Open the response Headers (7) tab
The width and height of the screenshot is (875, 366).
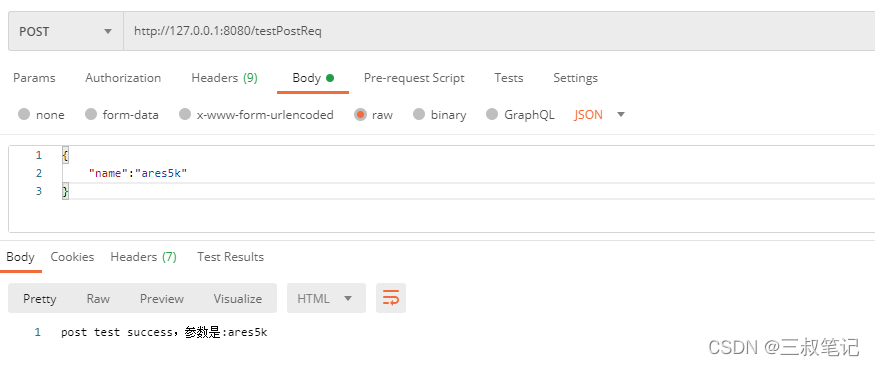coord(143,257)
